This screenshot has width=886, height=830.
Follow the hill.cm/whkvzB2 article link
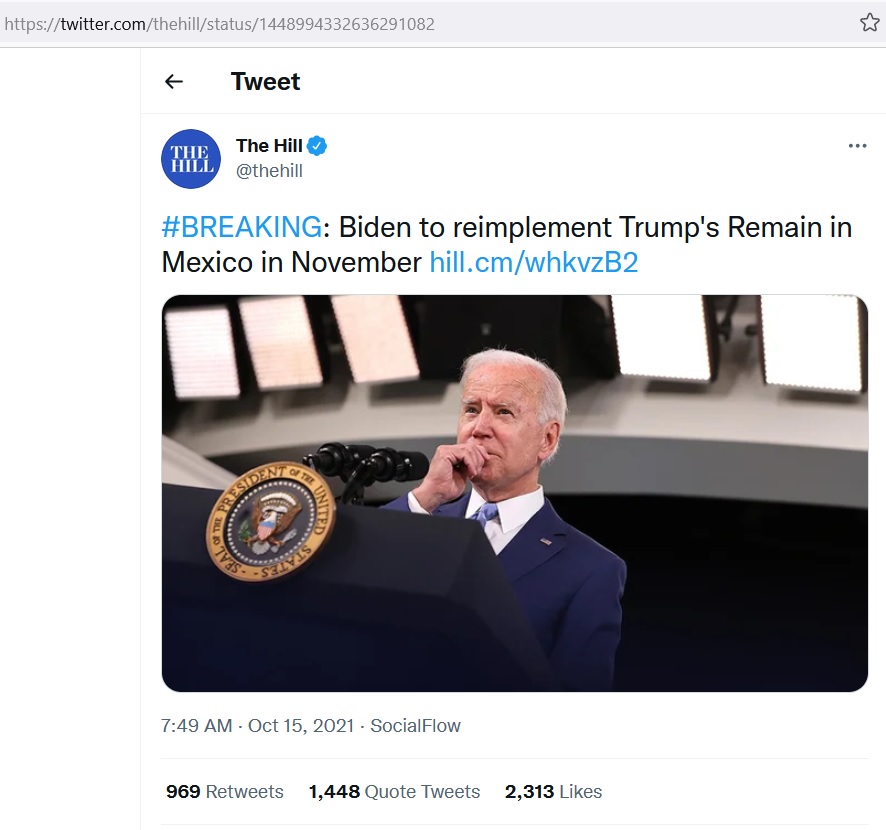pyautogui.click(x=533, y=262)
